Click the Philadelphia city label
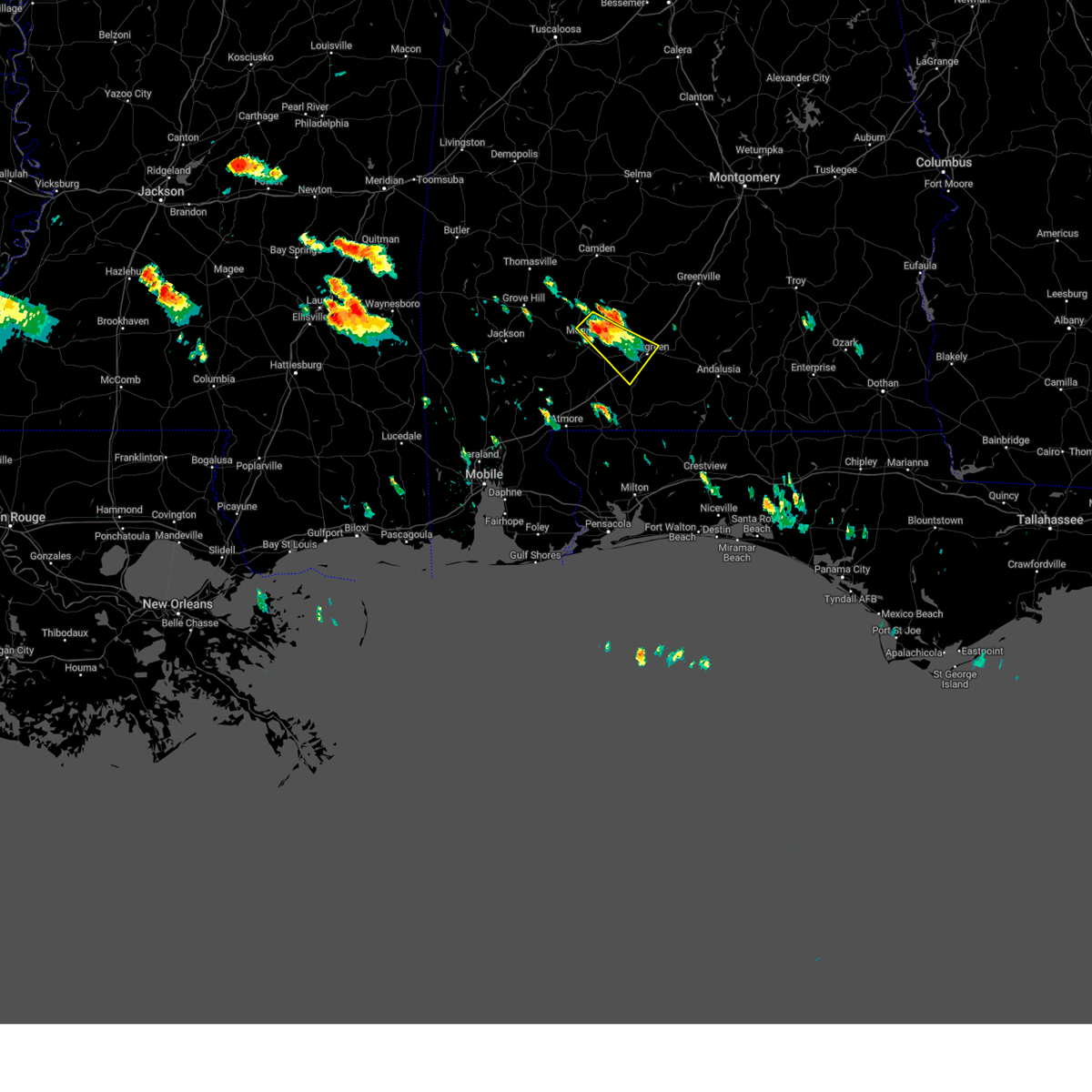The height and width of the screenshot is (1092, 1092). coord(321,124)
